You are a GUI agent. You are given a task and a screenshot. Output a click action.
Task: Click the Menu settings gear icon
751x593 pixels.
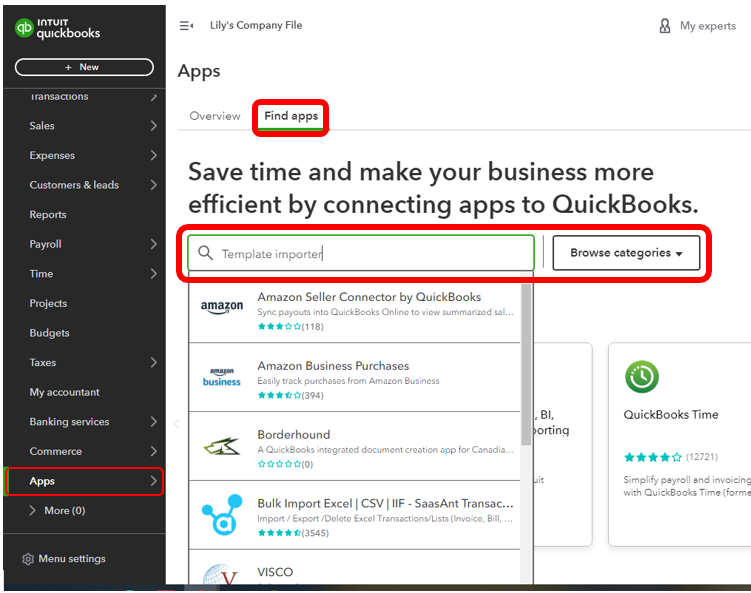tap(28, 559)
